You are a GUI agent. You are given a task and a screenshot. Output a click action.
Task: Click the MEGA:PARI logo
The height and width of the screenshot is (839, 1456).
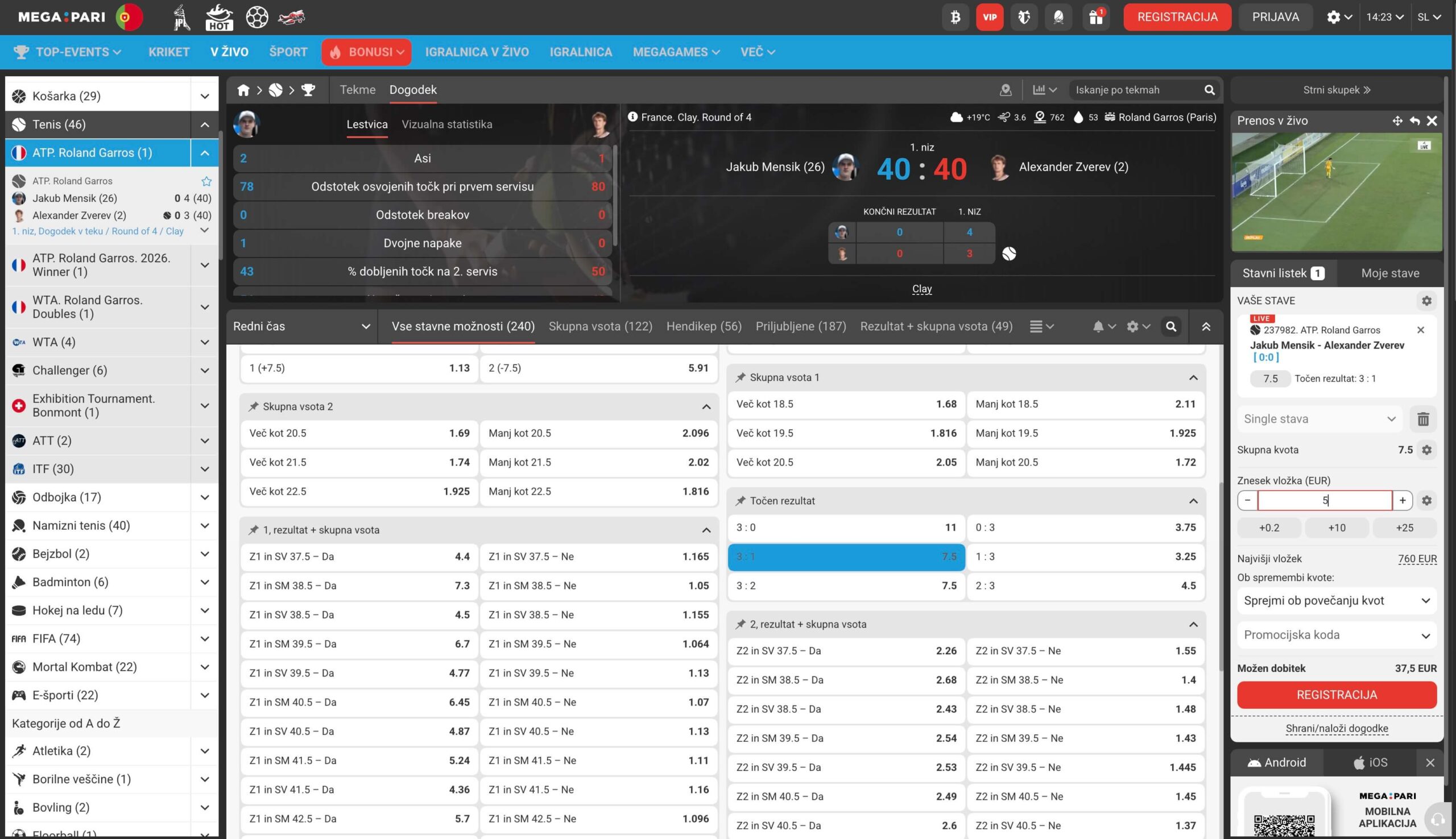coord(61,17)
